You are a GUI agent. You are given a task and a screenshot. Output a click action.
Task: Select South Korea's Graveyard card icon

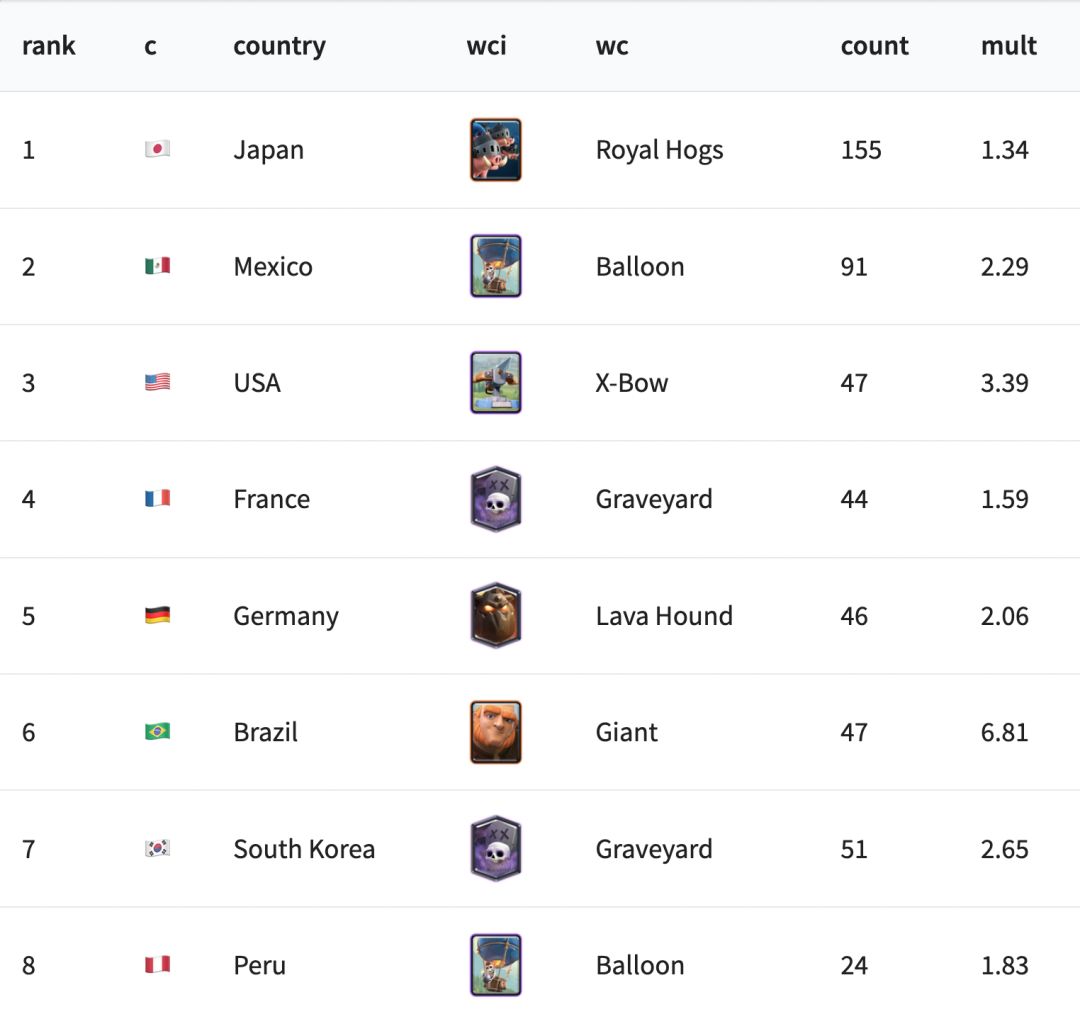tap(496, 849)
